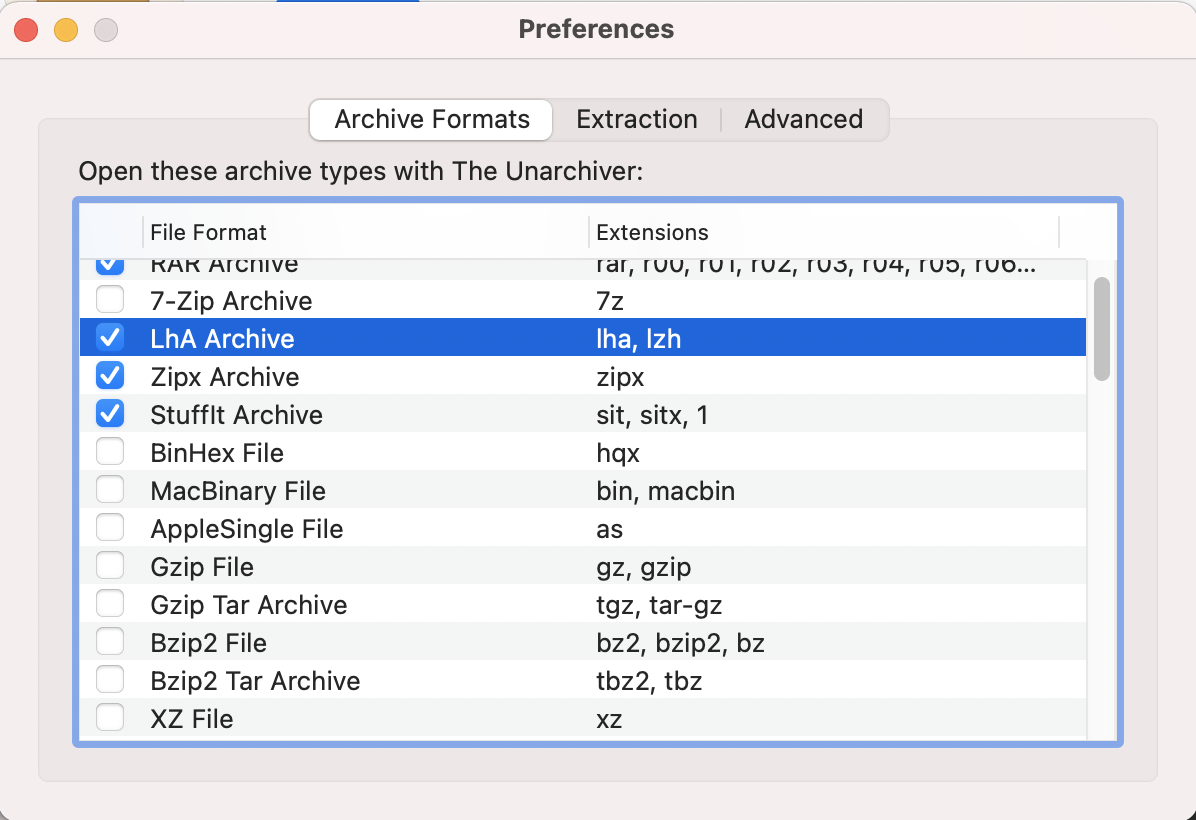This screenshot has width=1196, height=820.
Task: Enable the 7-Zip Archive checkbox
Action: tap(110, 299)
